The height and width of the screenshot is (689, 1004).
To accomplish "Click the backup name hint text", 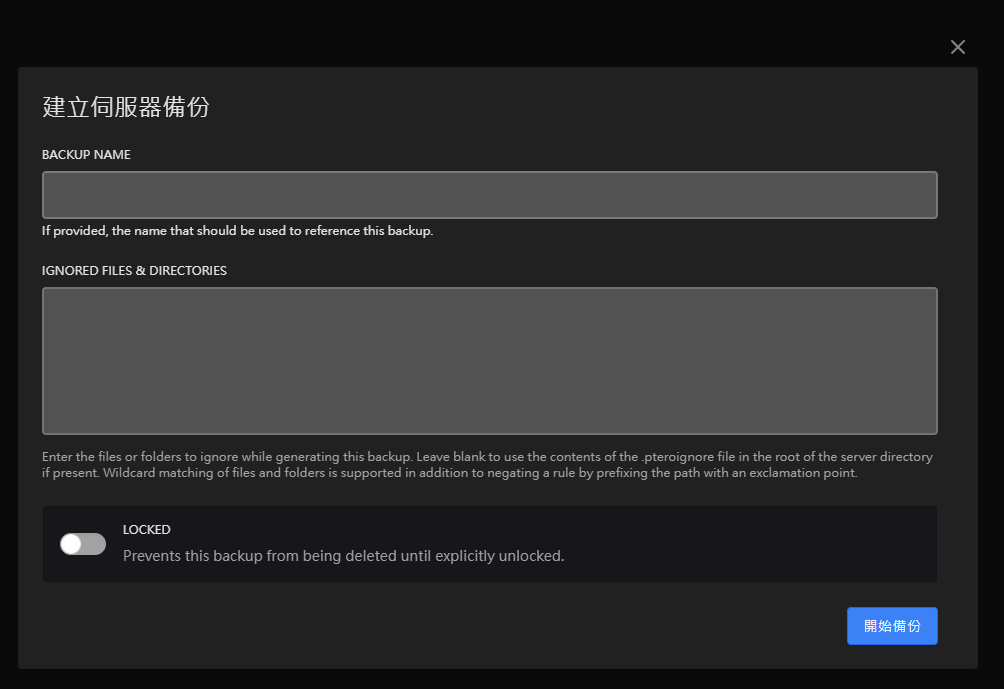I will 238,231.
